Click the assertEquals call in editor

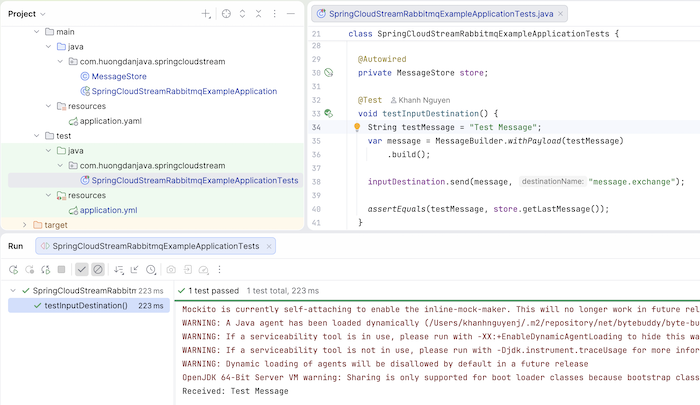click(x=396, y=209)
